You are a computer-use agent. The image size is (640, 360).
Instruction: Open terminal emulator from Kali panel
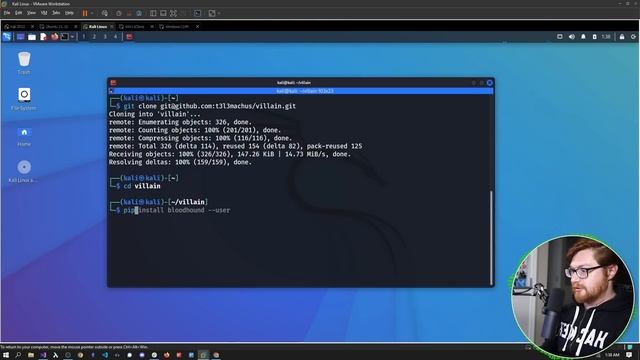pos(64,37)
